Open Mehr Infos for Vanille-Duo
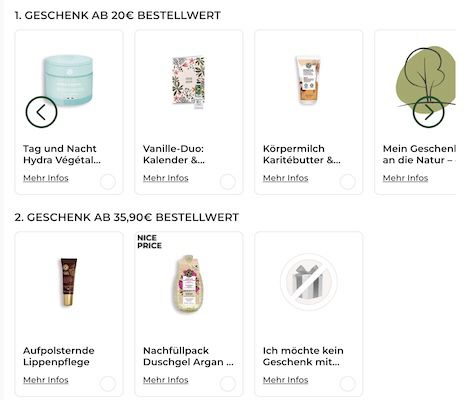 coord(166,178)
